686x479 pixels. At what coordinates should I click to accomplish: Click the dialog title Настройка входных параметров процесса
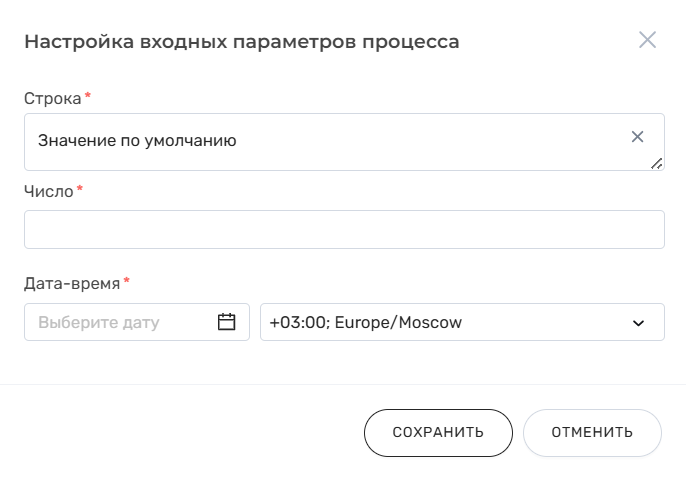(x=242, y=42)
